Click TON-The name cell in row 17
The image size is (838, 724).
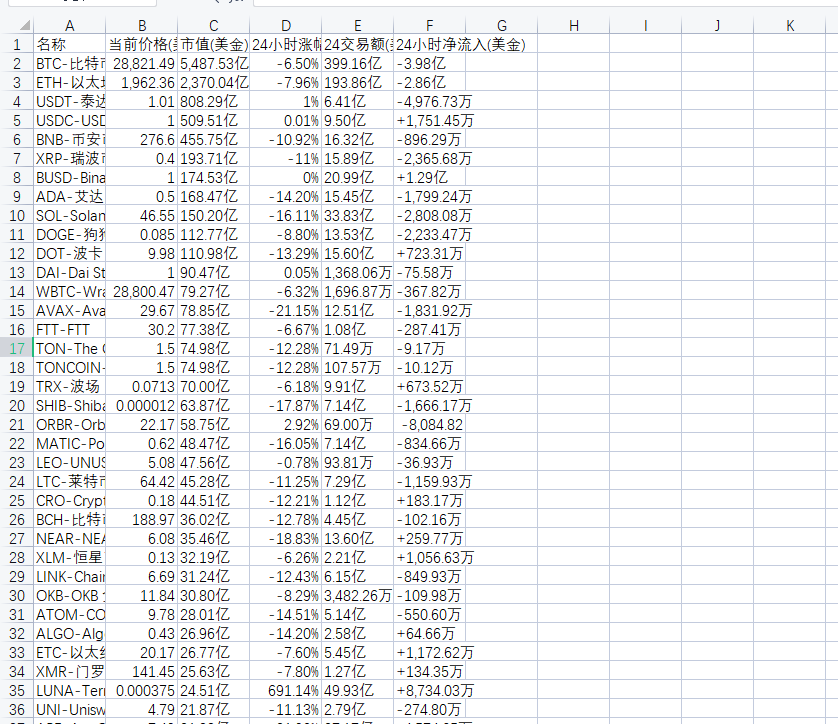(x=69, y=349)
